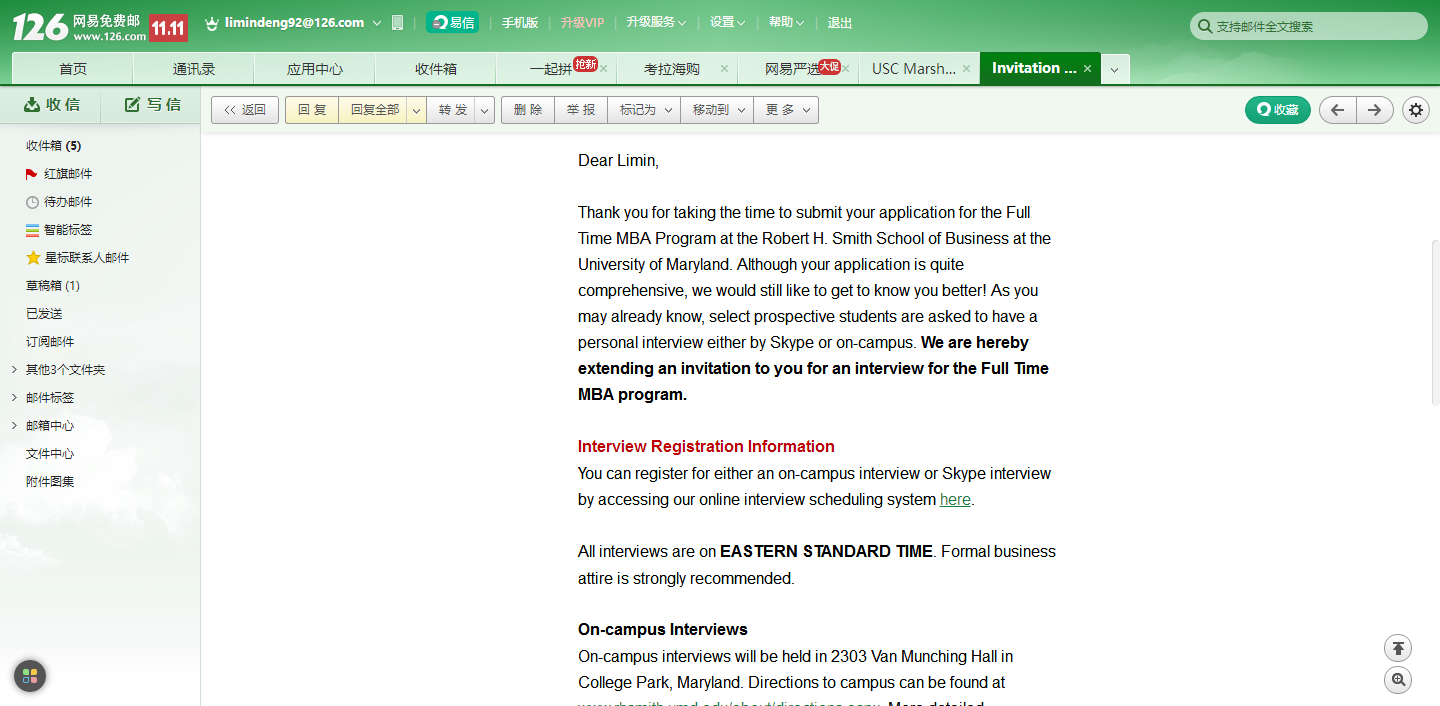
Task: Open the 更多 more actions dropdown
Action: click(x=786, y=110)
